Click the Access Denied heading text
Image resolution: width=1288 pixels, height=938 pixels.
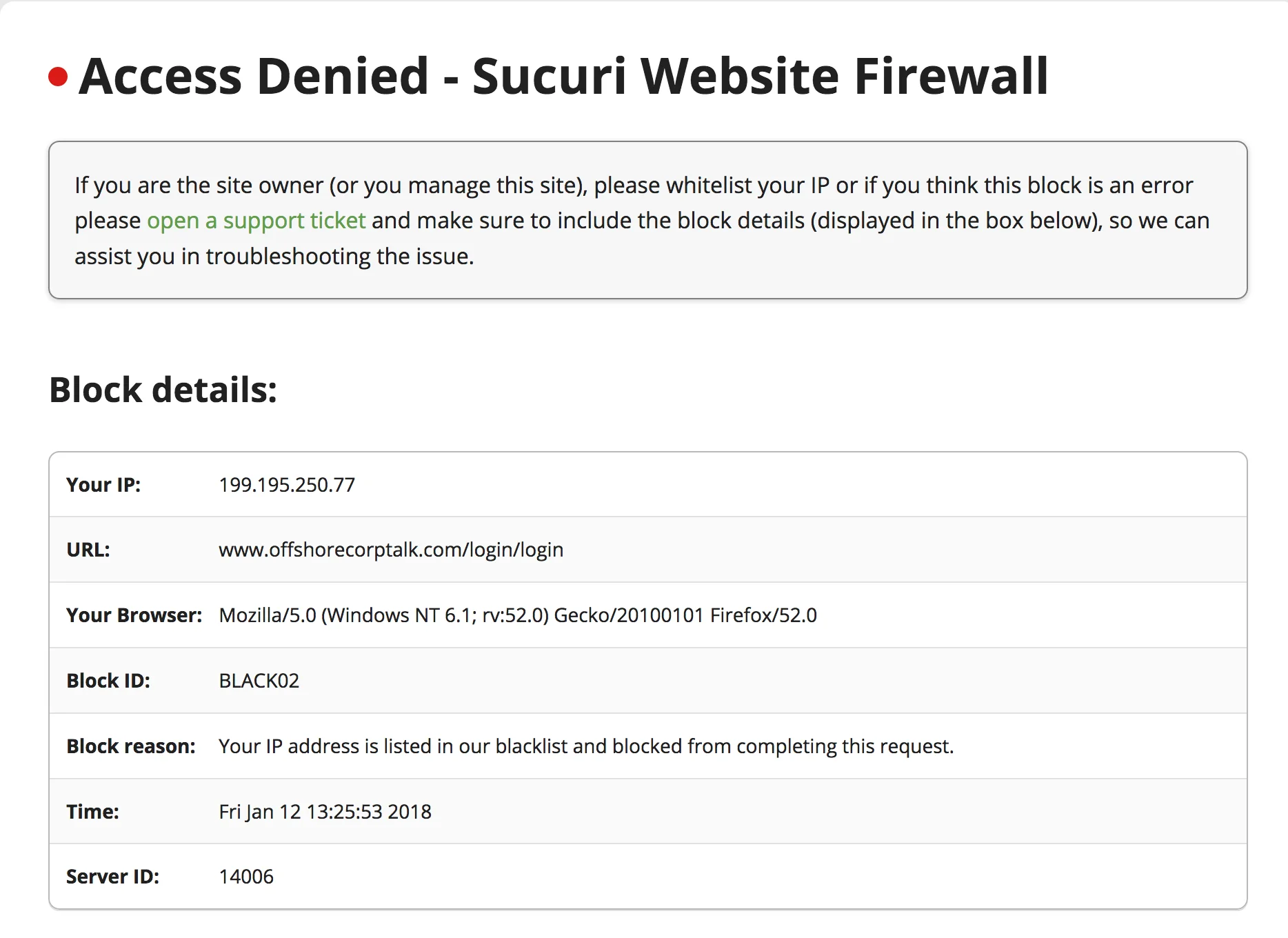pos(563,76)
